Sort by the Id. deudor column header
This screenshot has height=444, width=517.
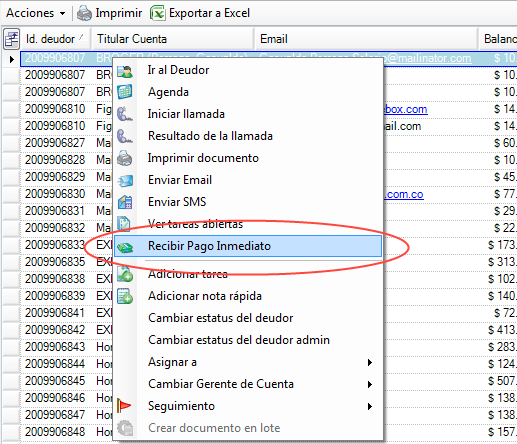point(55,39)
